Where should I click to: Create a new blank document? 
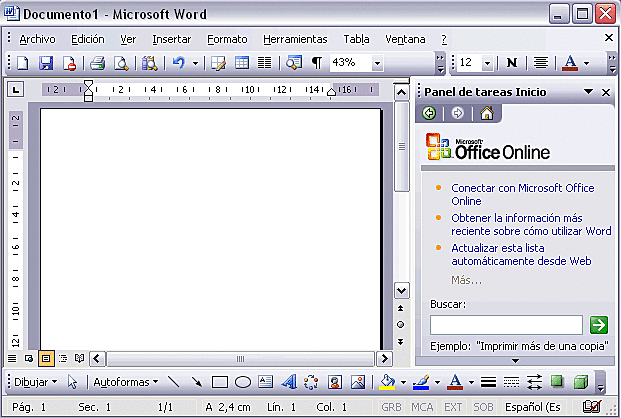coord(23,63)
